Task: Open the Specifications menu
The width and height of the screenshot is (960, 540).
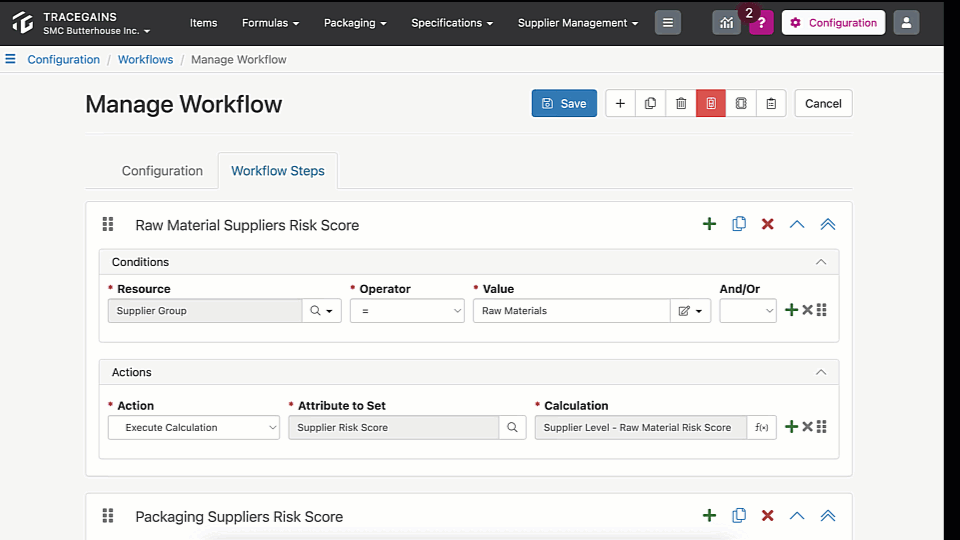Action: [452, 23]
